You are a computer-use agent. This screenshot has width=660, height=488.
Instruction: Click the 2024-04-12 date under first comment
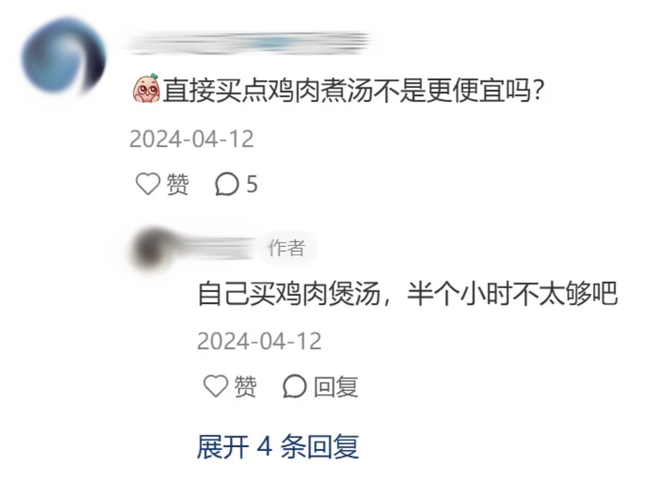[x=192, y=139]
